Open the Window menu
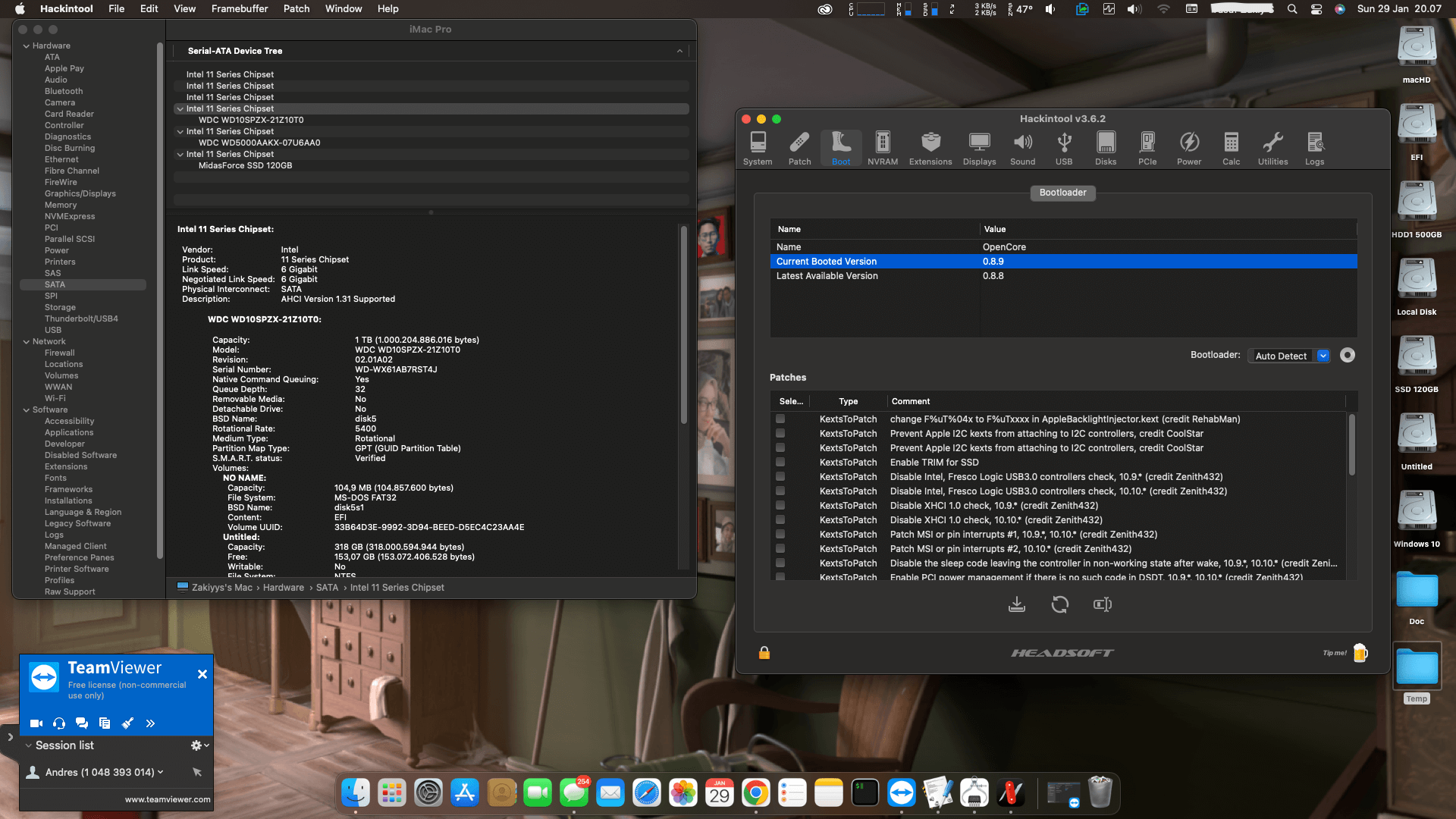This screenshot has width=1456, height=819. [344, 8]
